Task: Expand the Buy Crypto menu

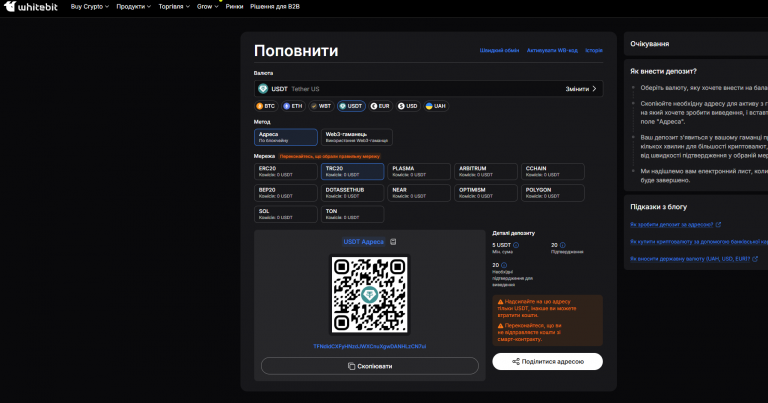Action: 90,6
